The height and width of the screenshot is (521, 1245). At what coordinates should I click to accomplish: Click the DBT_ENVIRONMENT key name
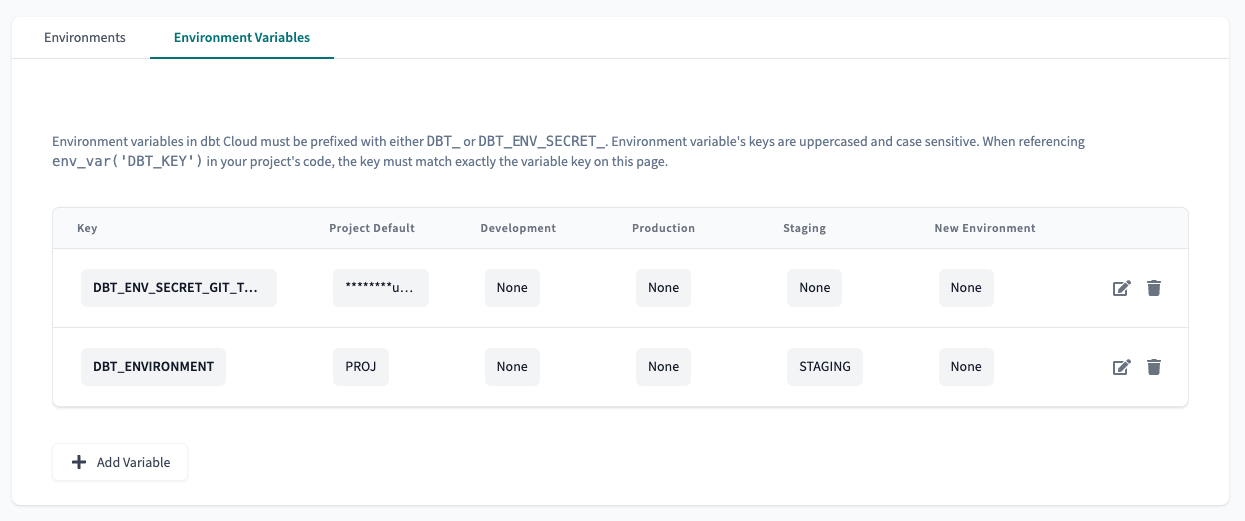coord(153,367)
